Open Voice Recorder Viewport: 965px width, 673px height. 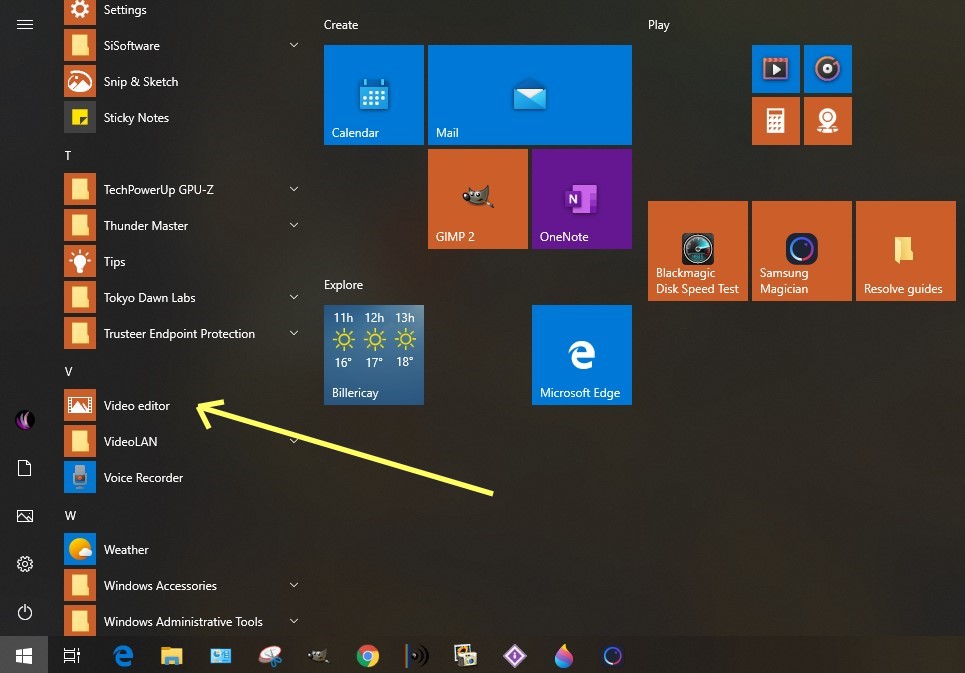(182, 477)
